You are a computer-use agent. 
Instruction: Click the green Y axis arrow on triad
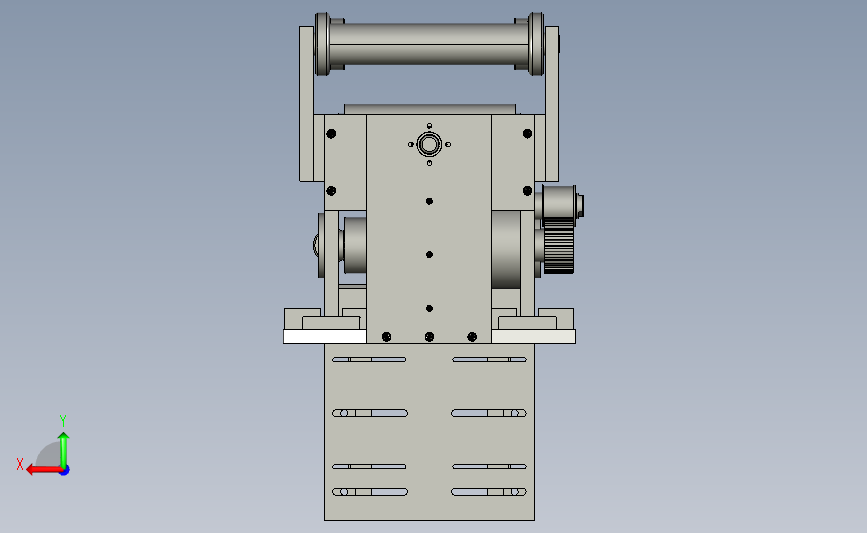pyautogui.click(x=64, y=450)
